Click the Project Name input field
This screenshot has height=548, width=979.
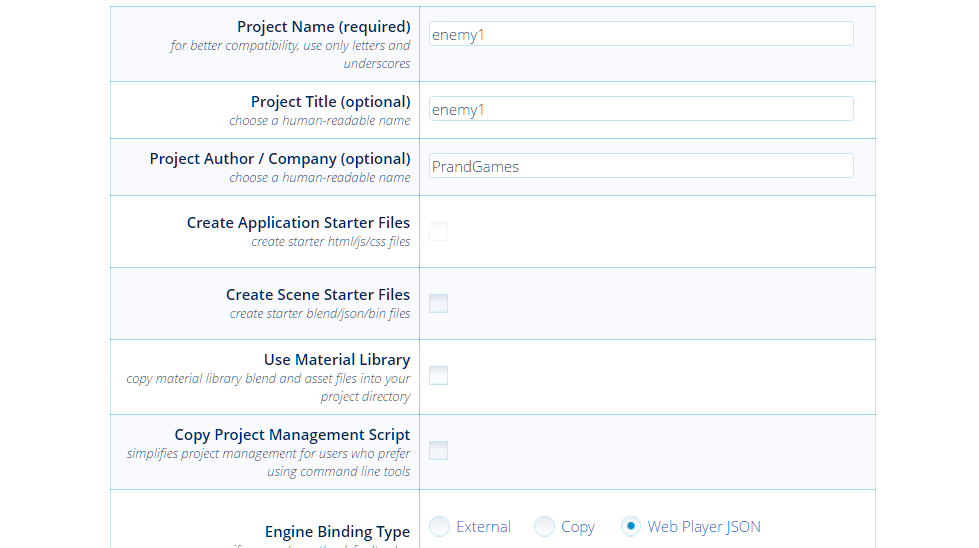[x=640, y=34]
